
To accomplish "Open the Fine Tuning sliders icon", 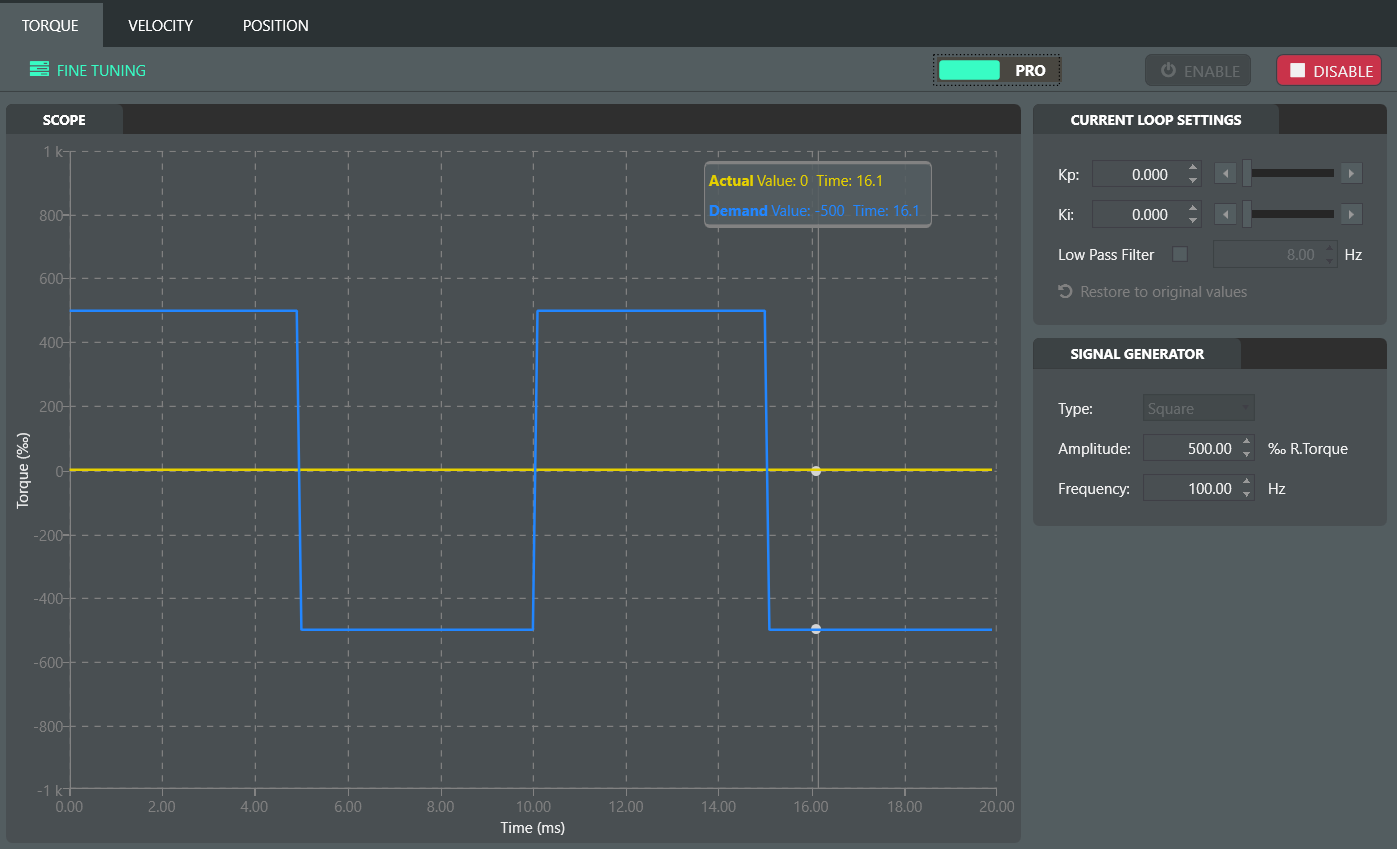I will pyautogui.click(x=39, y=69).
